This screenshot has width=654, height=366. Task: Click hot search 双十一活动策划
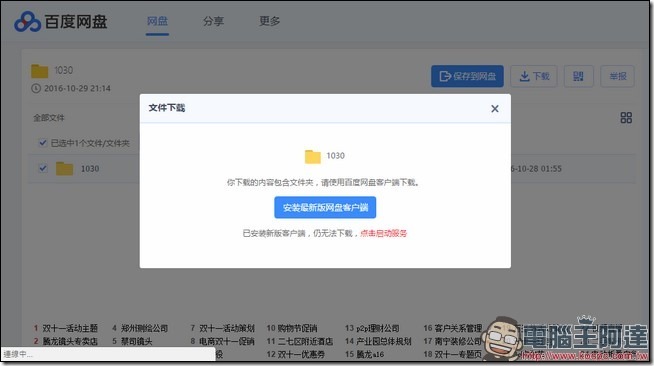tap(226, 328)
